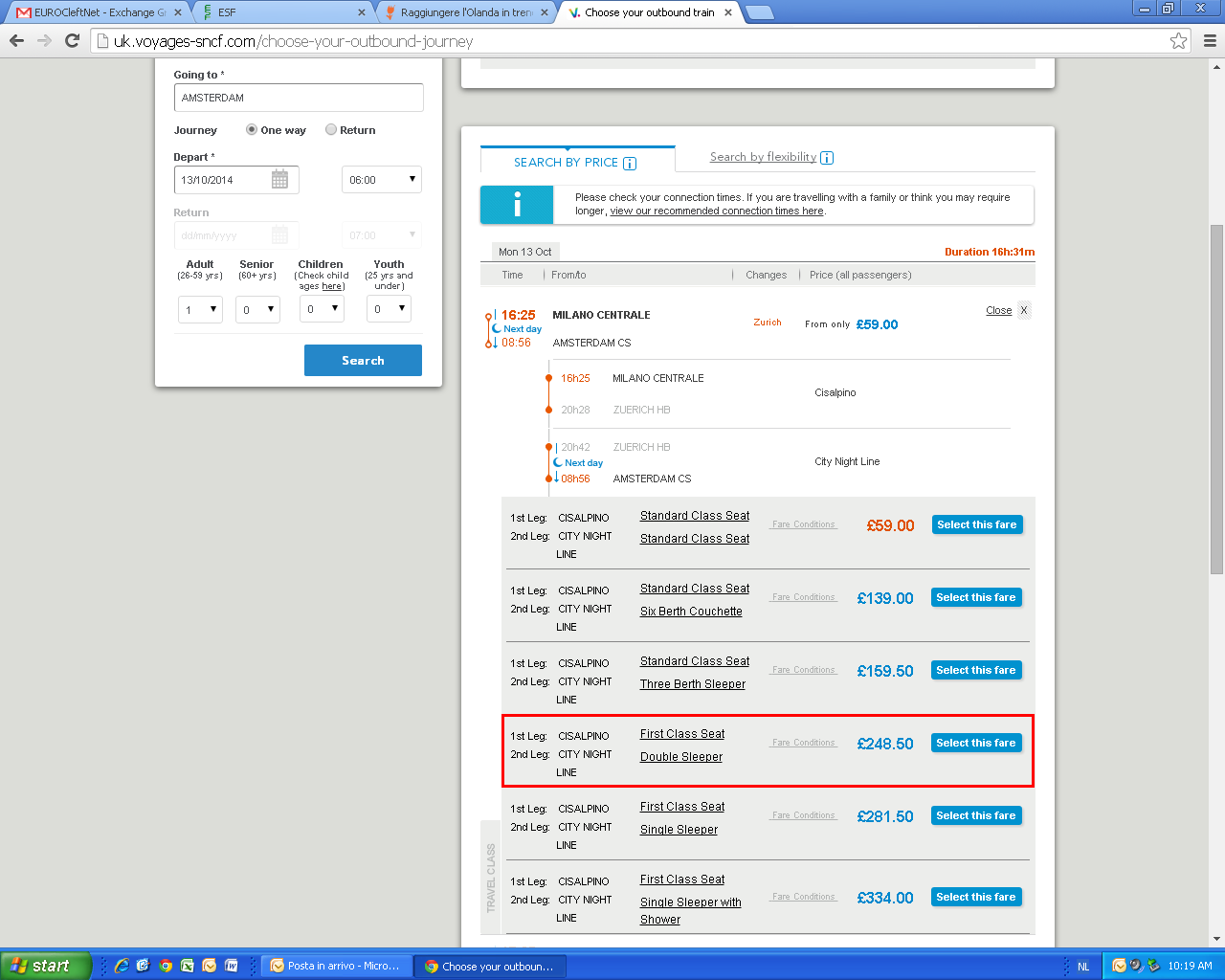Image resolution: width=1225 pixels, height=980 pixels.
Task: Bookmark this page with the star icon
Action: tap(1178, 41)
